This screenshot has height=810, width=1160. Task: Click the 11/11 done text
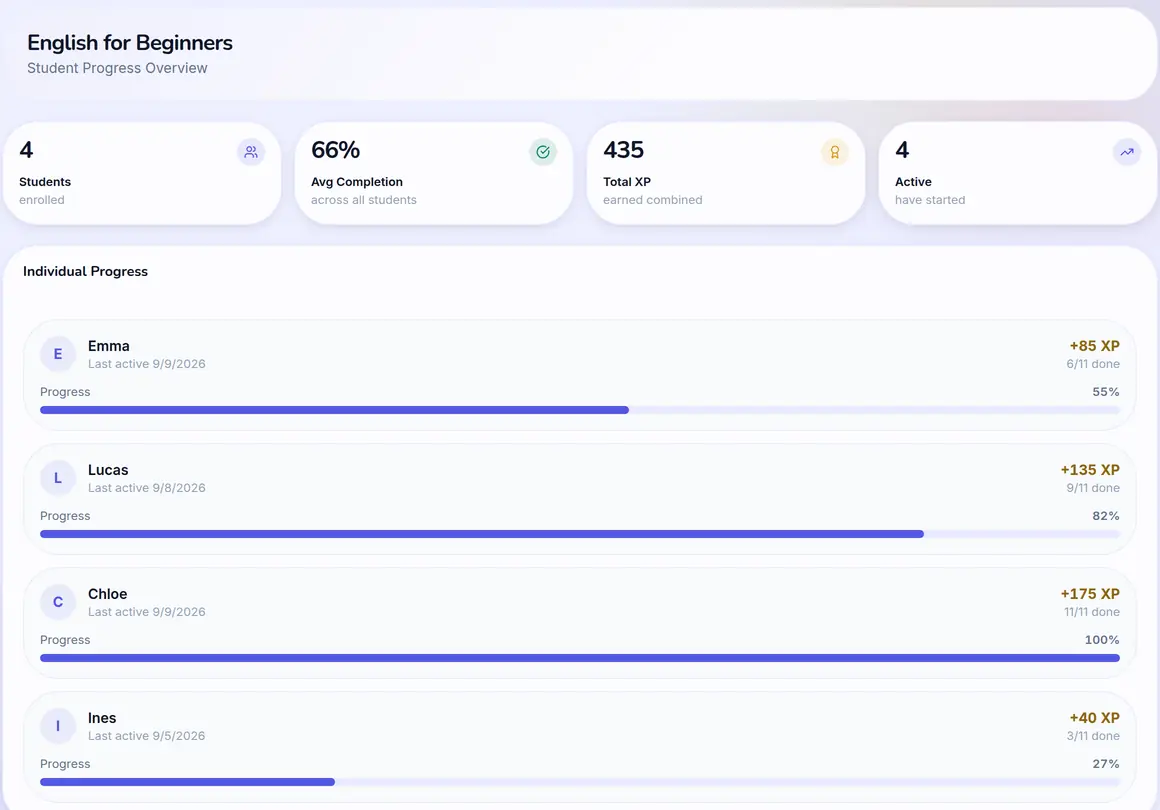click(1092, 612)
